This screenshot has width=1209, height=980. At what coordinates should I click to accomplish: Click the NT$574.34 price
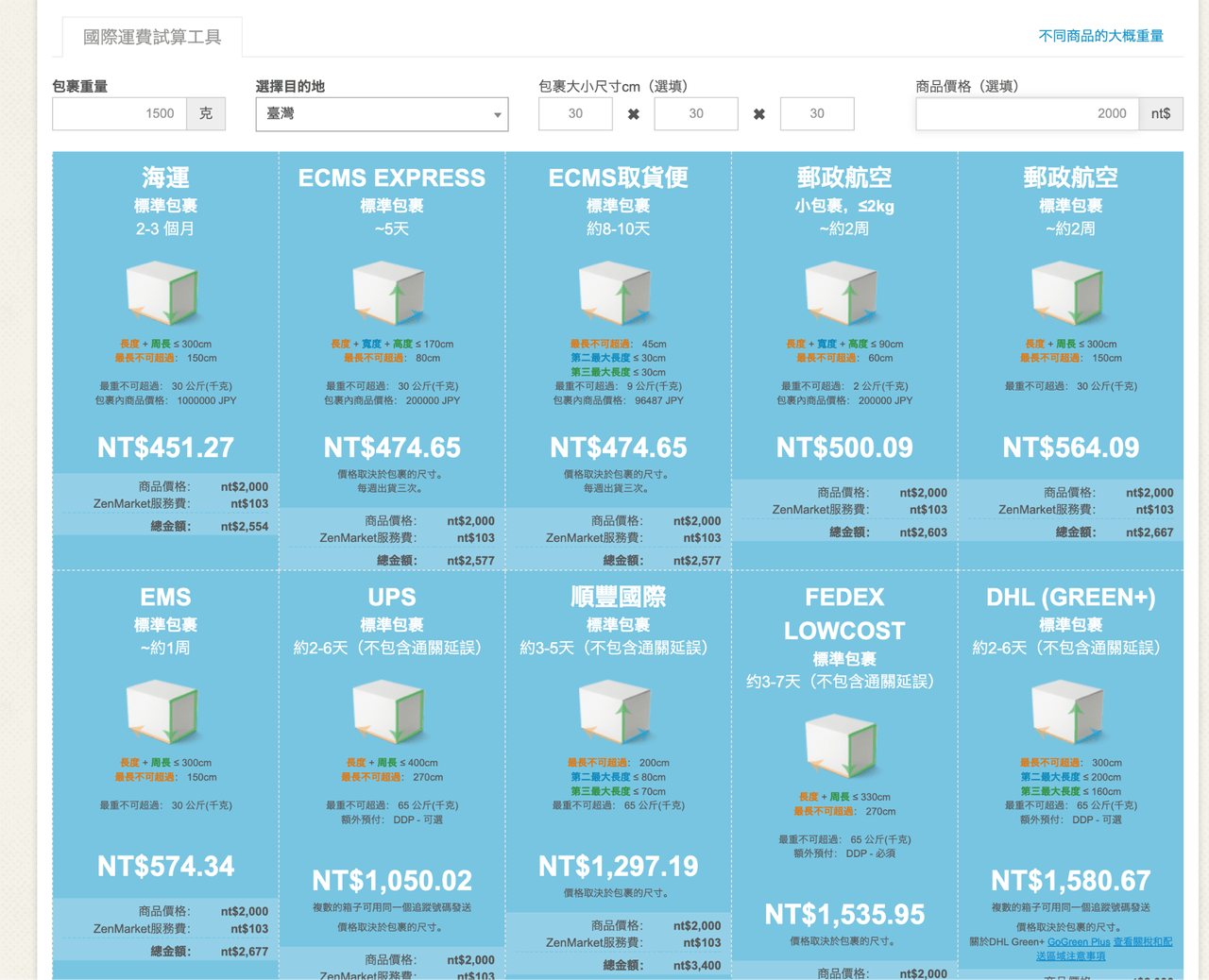(x=165, y=867)
